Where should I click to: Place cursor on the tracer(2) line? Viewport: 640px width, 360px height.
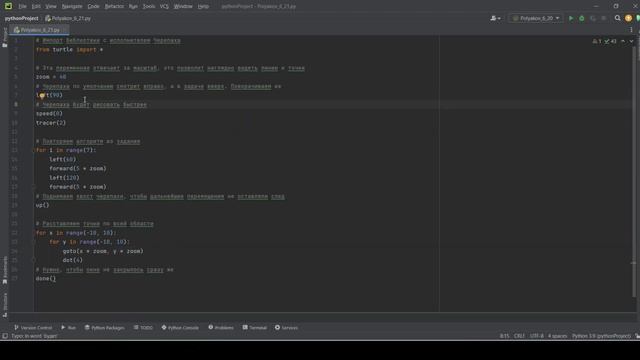51,123
